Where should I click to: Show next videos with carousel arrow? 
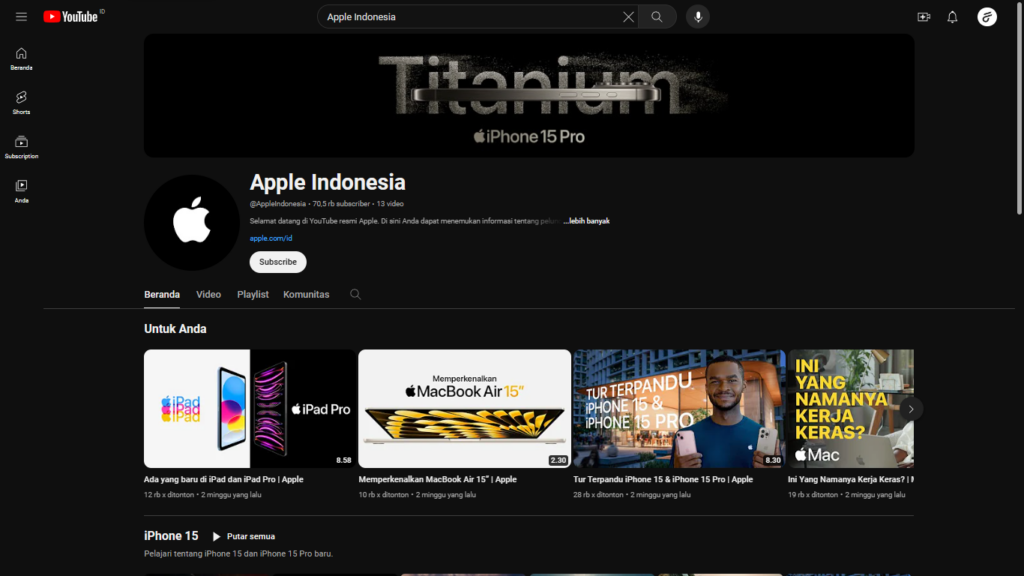pyautogui.click(x=911, y=409)
